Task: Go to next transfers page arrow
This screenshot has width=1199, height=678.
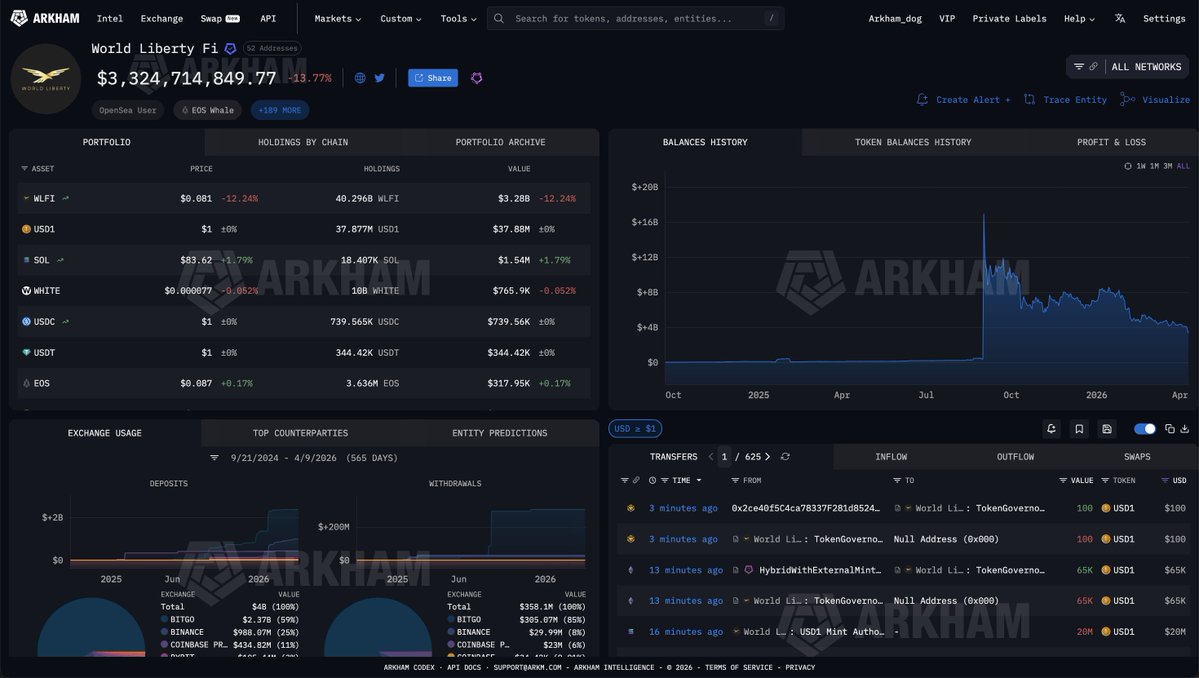Action: click(x=768, y=456)
